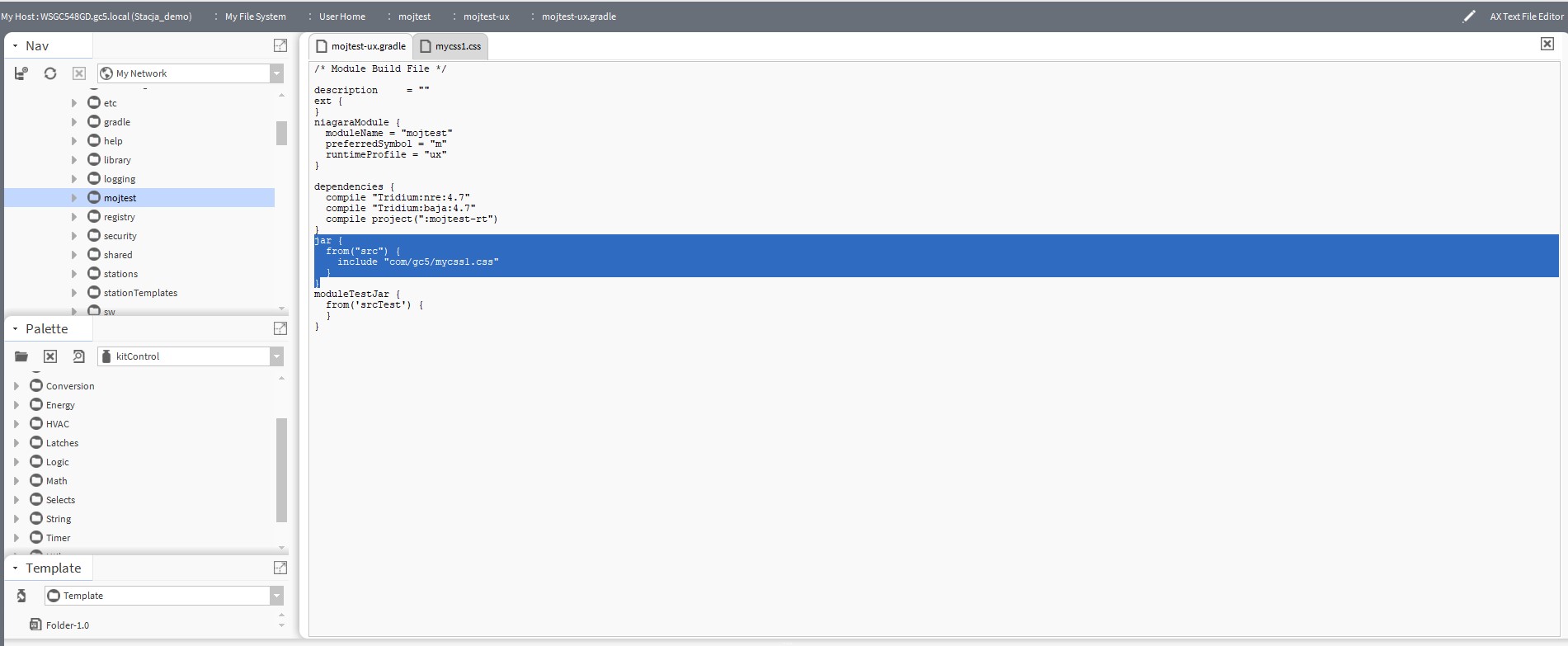Image resolution: width=1568 pixels, height=646 pixels.
Task: Expand the security folder node
Action: (x=74, y=236)
